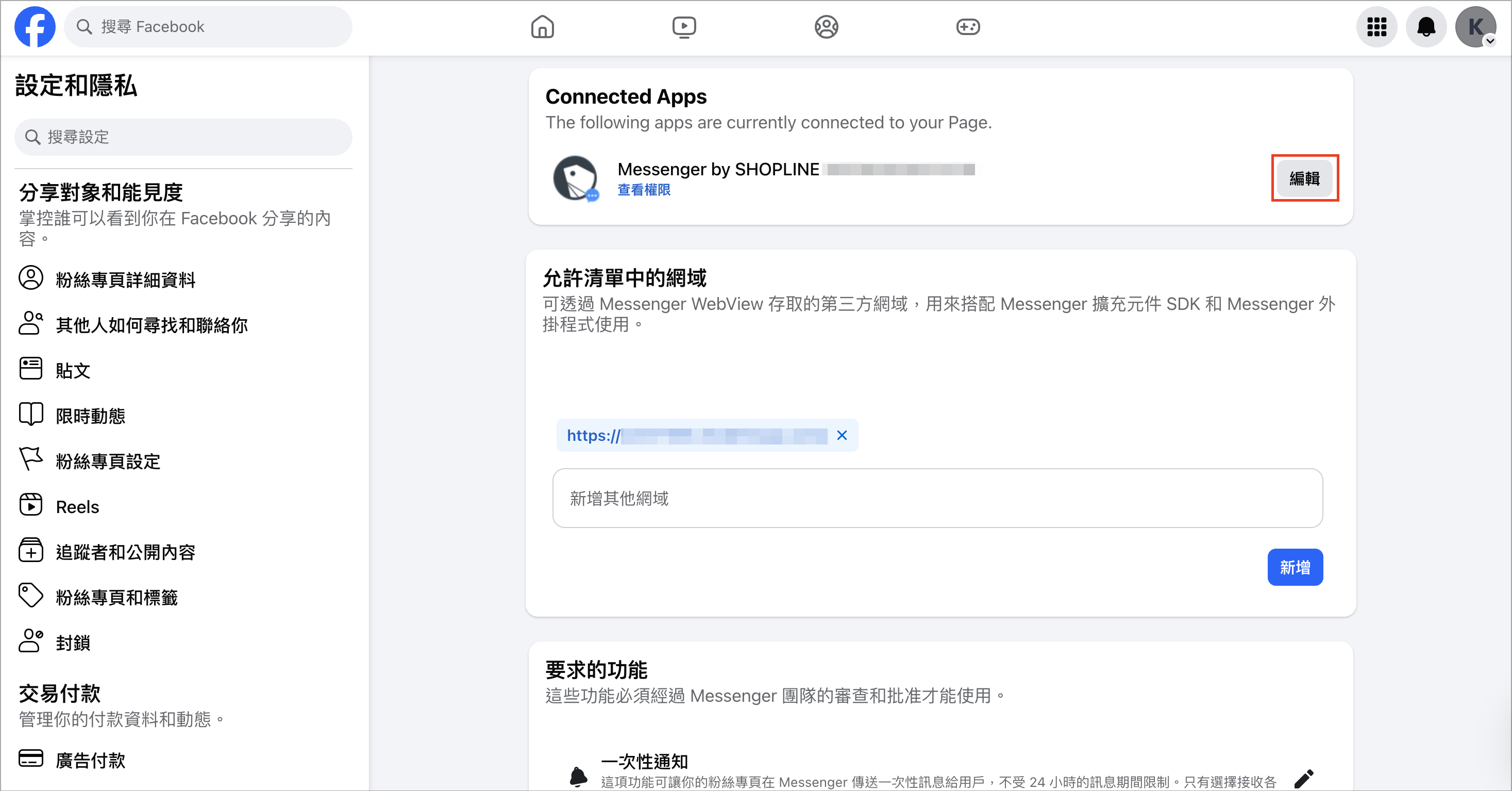Click the 設定和隱私 title

click(76, 86)
